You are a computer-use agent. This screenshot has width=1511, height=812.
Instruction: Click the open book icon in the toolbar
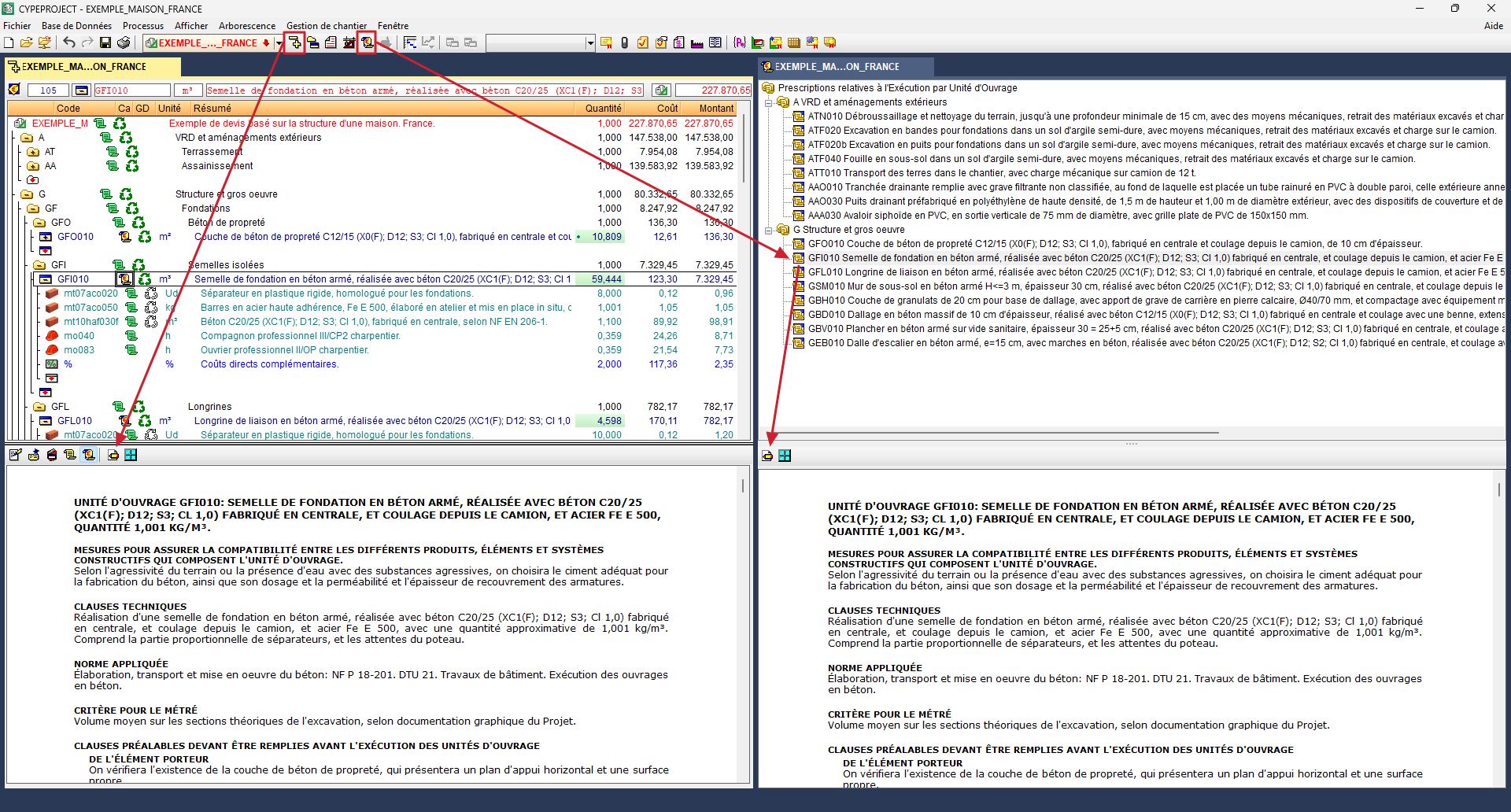pyautogui.click(x=715, y=42)
